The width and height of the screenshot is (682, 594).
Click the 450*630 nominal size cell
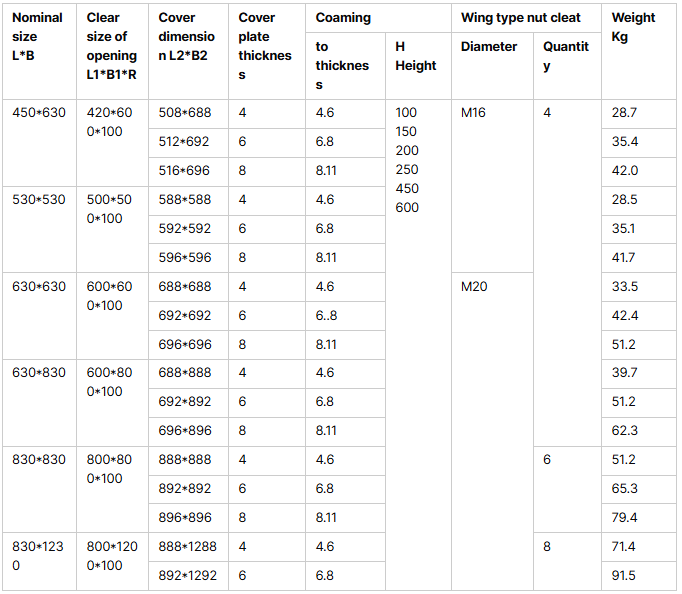coord(39,113)
